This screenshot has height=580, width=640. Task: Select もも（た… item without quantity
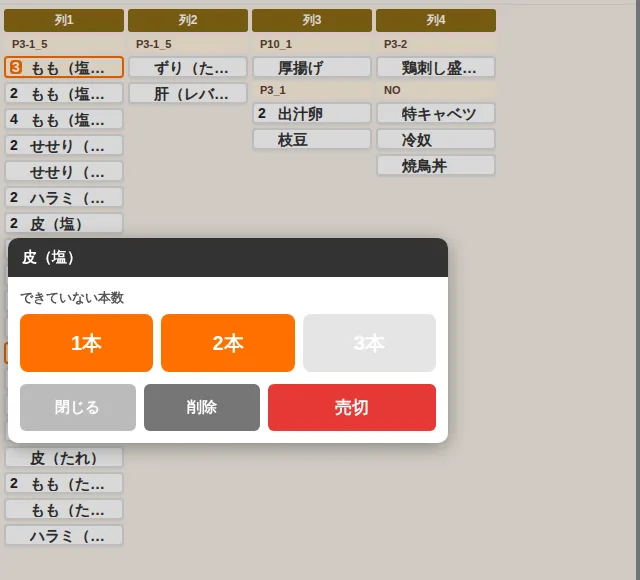(x=64, y=510)
